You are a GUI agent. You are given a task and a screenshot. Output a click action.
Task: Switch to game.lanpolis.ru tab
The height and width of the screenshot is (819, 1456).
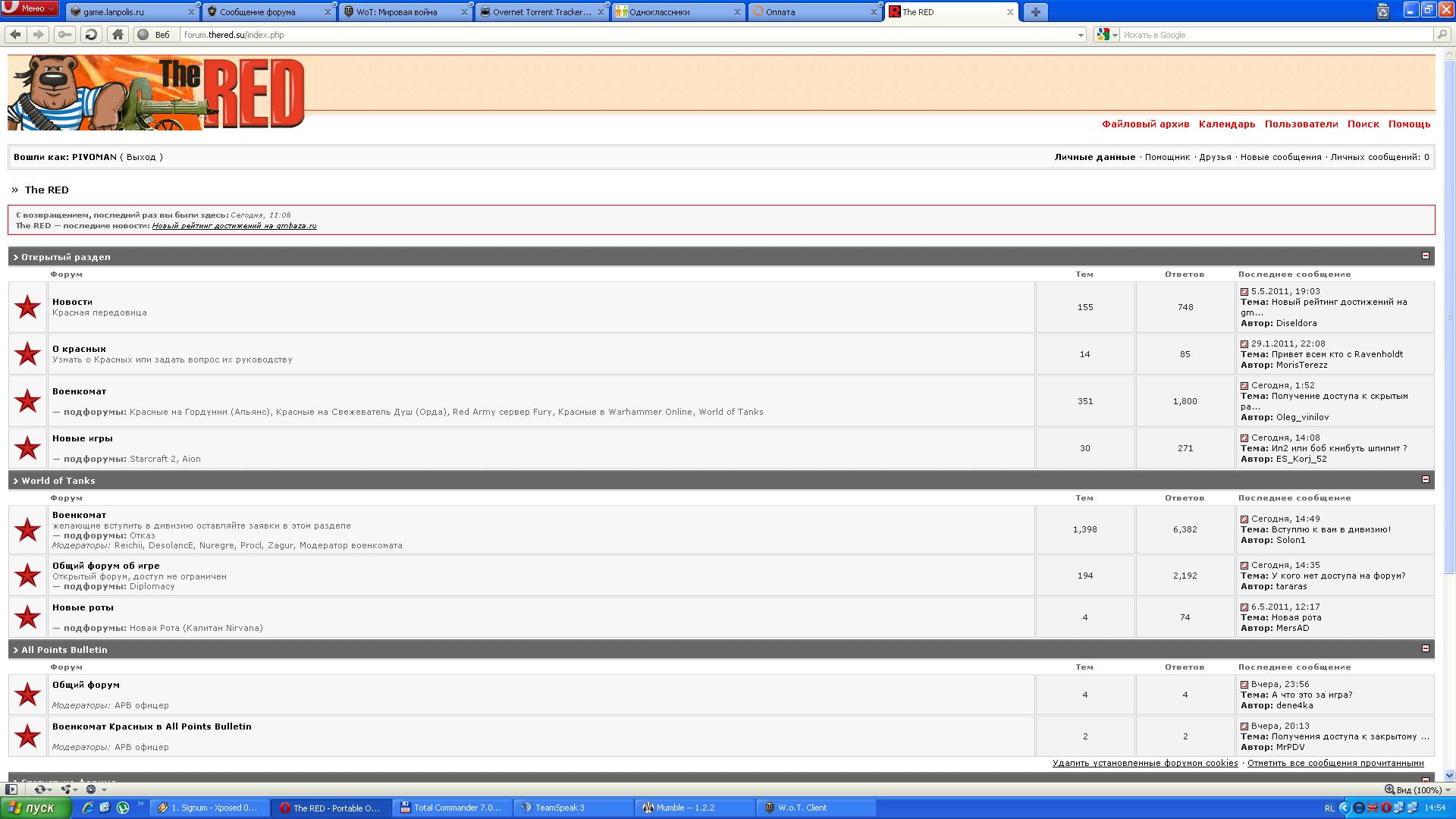[x=133, y=12]
